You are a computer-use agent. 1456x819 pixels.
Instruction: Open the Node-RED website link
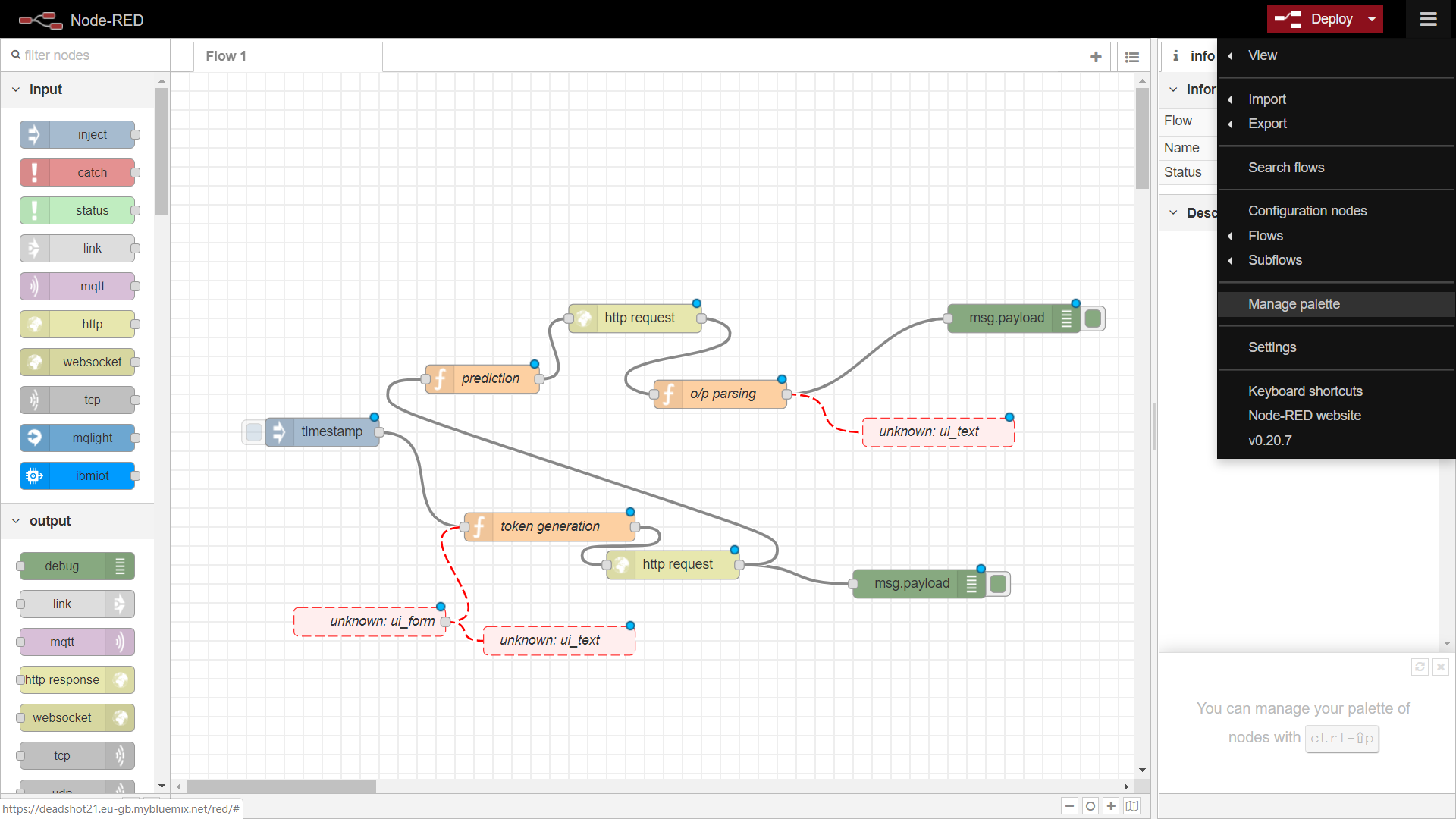[x=1335, y=416]
